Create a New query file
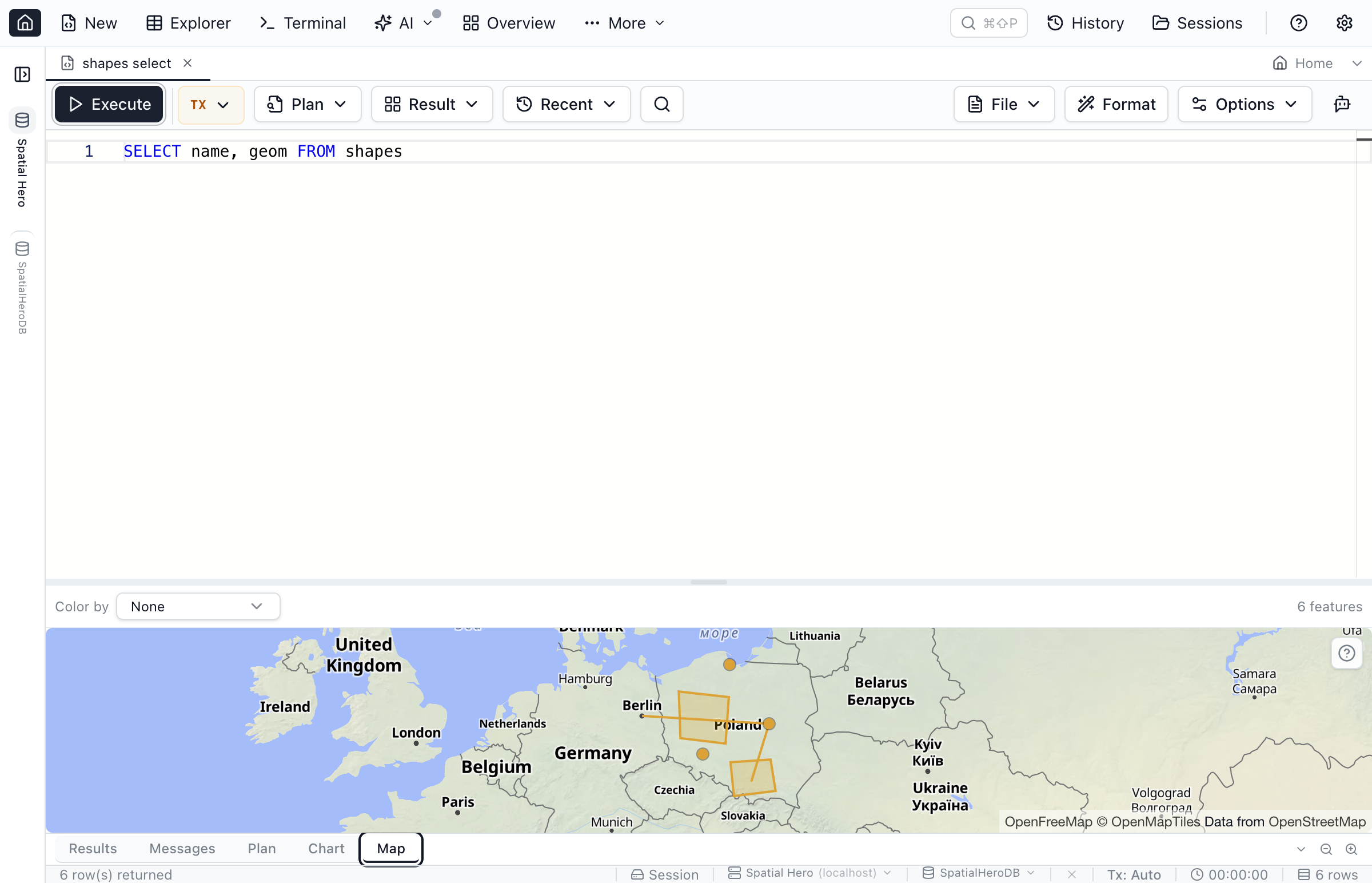1372x883 pixels. tap(89, 23)
